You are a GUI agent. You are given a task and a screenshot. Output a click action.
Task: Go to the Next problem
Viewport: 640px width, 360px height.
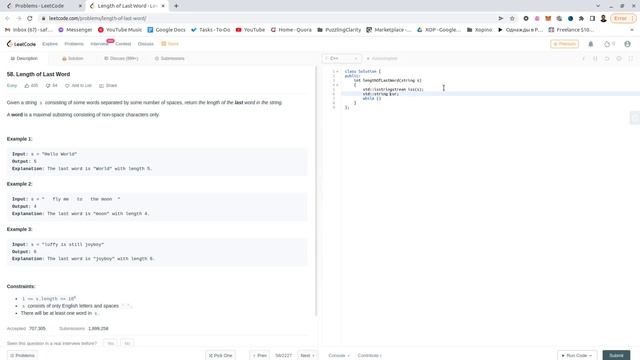pos(308,356)
